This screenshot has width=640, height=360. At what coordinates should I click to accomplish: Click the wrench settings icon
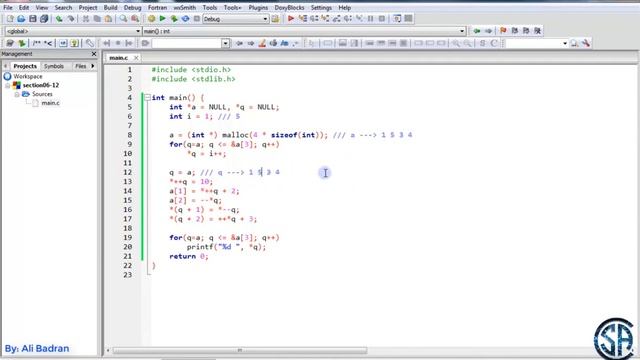pos(586,43)
